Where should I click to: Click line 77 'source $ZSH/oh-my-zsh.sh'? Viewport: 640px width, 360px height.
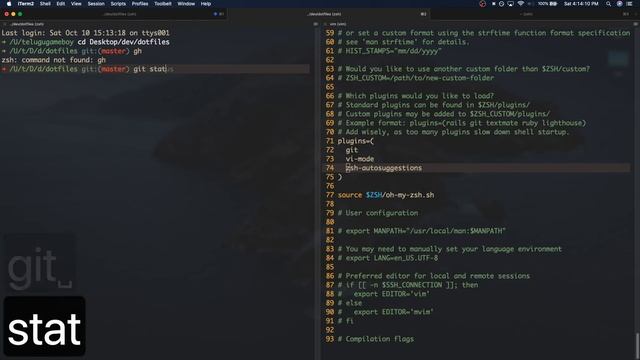click(x=386, y=195)
